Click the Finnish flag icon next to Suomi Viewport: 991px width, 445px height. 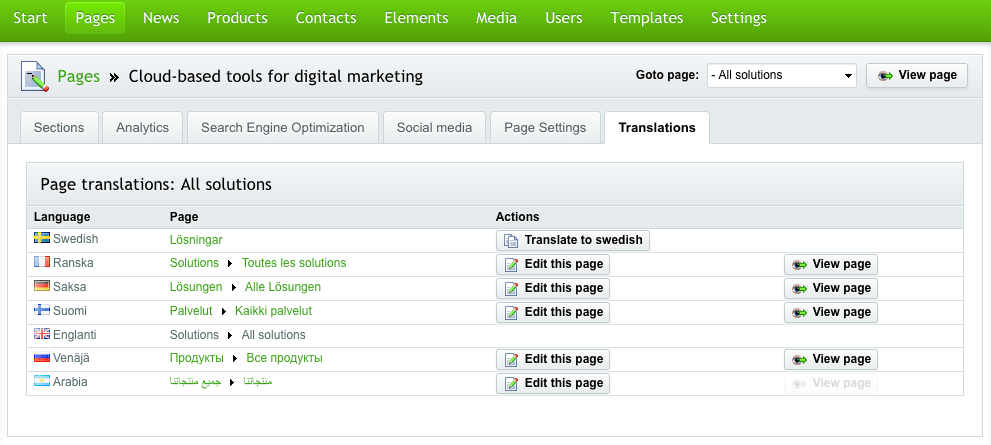[x=42, y=310]
